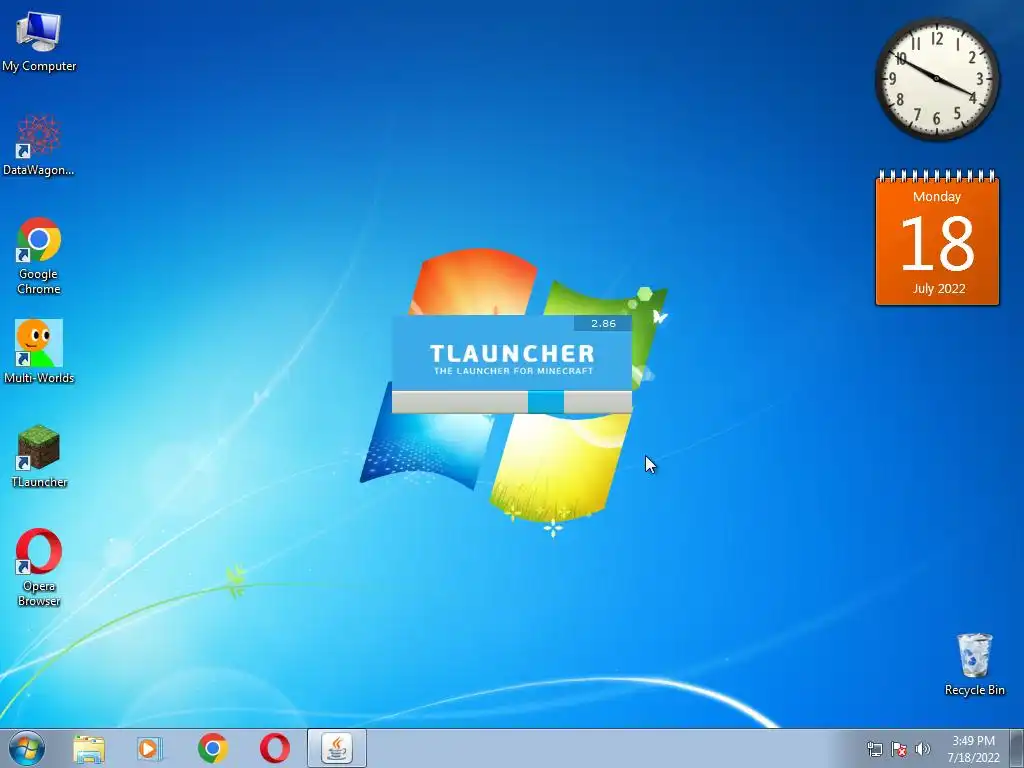Click the Show desktop button on the taskbar
This screenshot has height=768, width=1024.
(x=1017, y=748)
